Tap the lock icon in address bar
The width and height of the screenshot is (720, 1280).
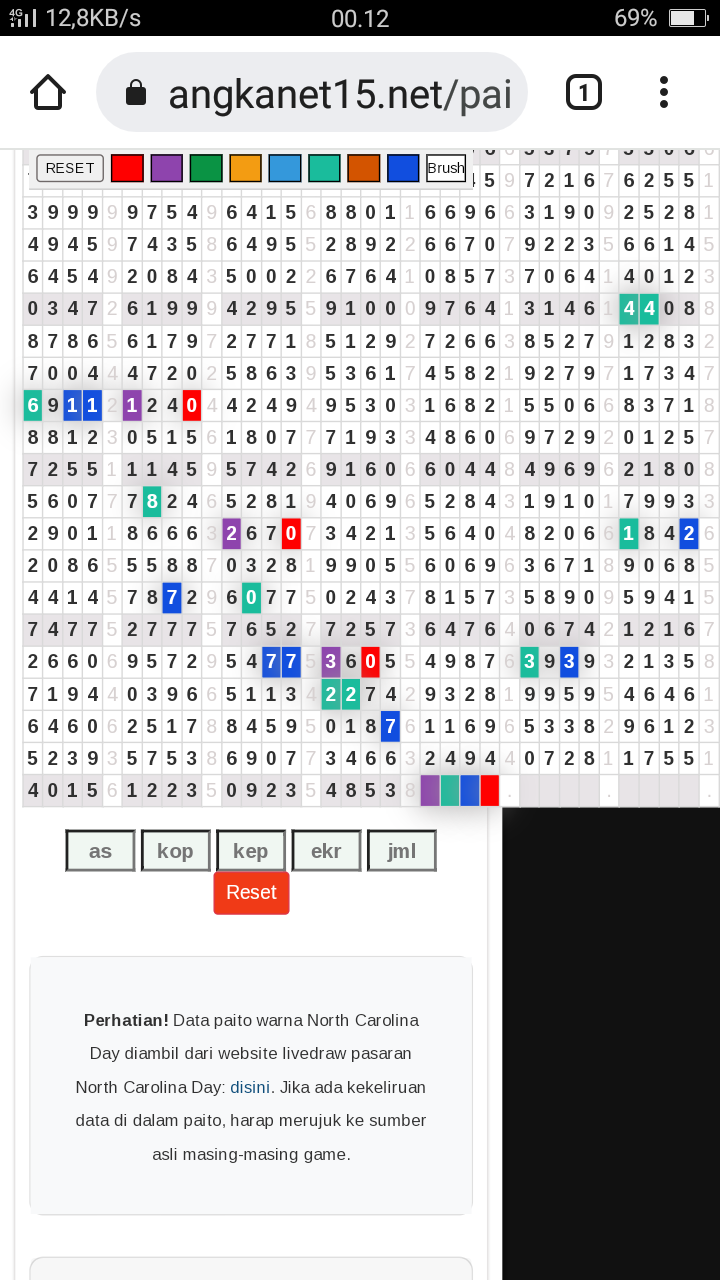pyautogui.click(x=135, y=94)
